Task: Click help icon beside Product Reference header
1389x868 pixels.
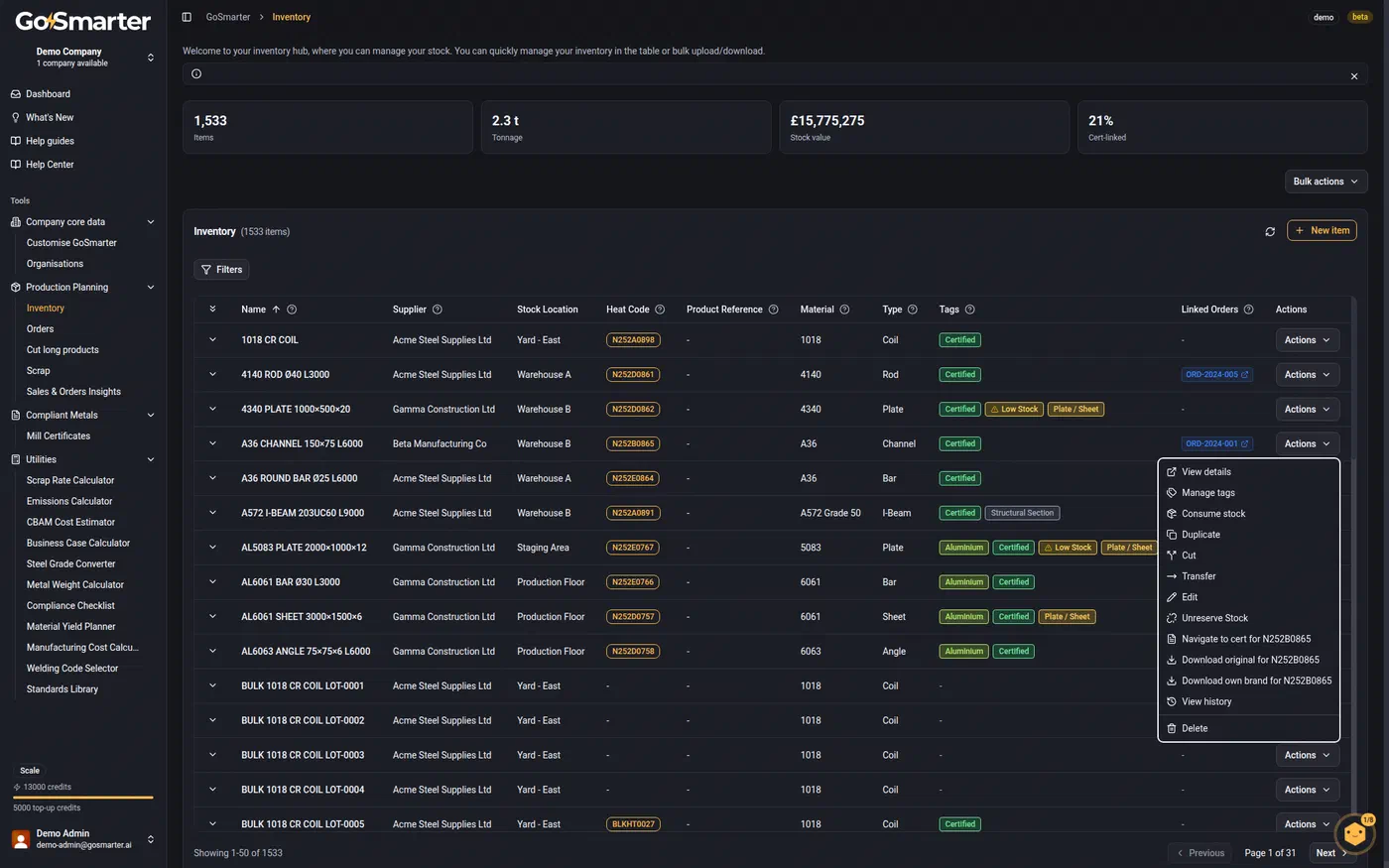Action: click(774, 310)
